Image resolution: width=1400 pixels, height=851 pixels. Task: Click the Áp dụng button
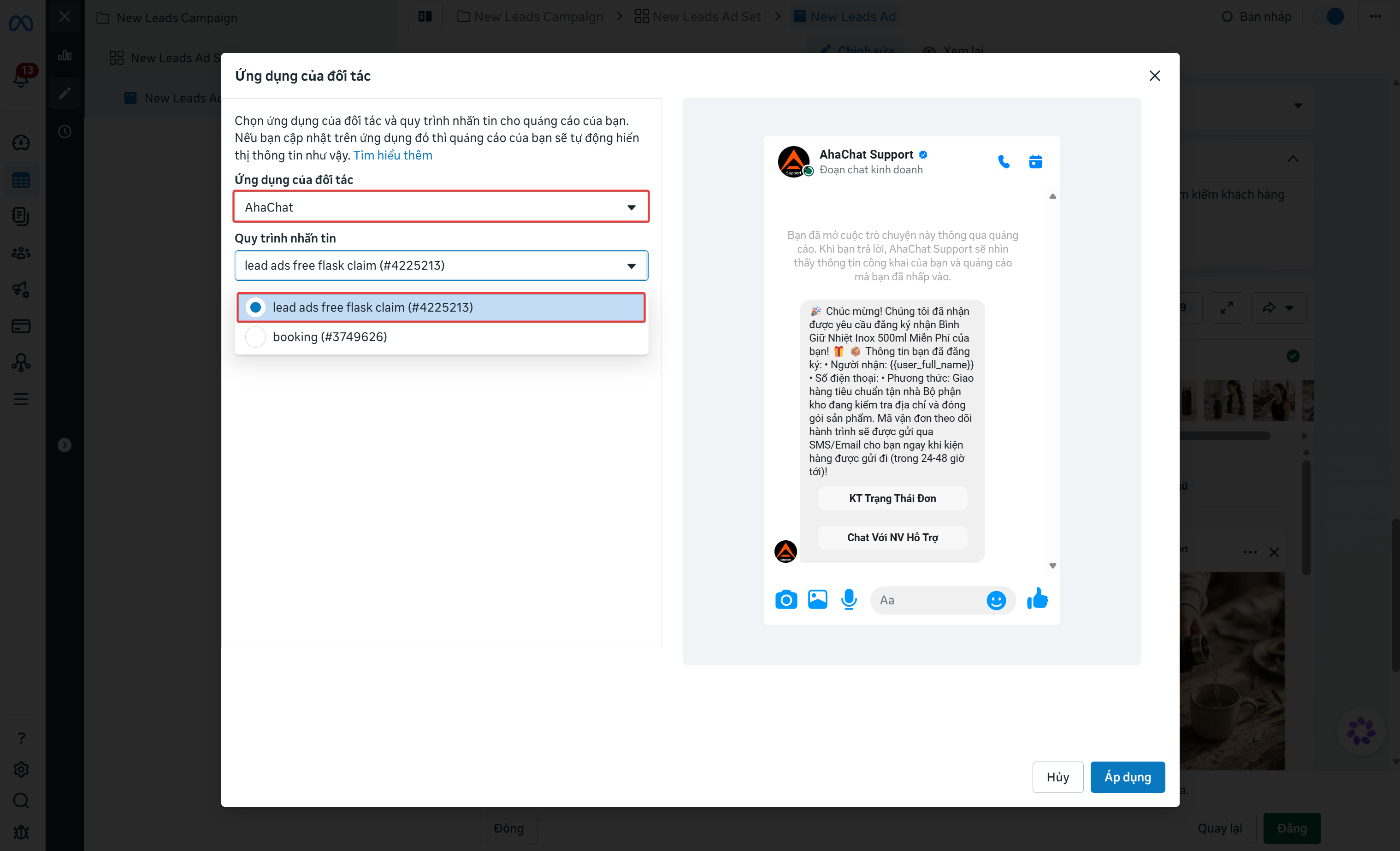click(x=1127, y=777)
